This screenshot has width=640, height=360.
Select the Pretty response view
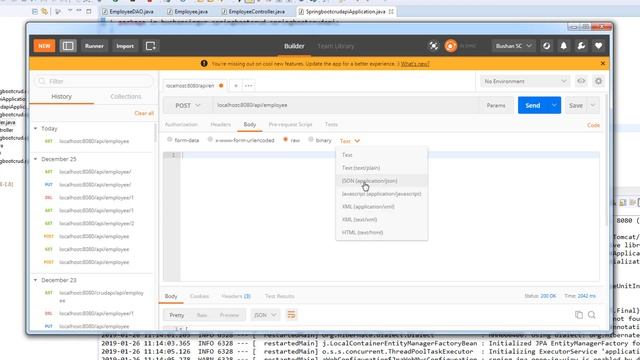[177, 315]
